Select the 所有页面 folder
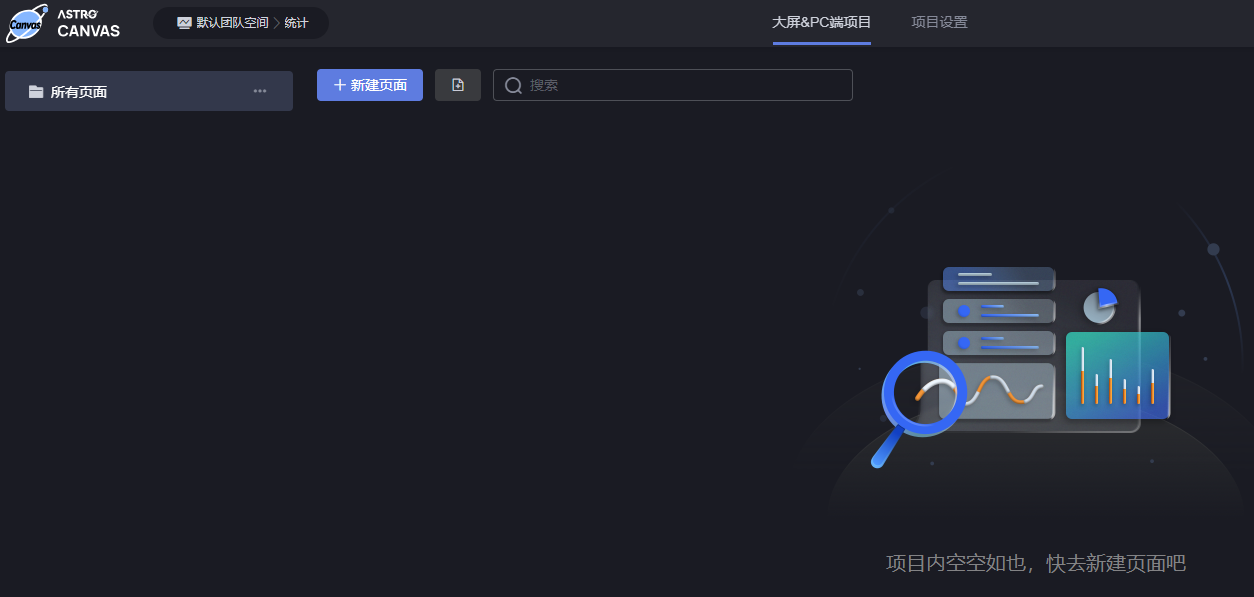1254x597 pixels. tap(149, 91)
